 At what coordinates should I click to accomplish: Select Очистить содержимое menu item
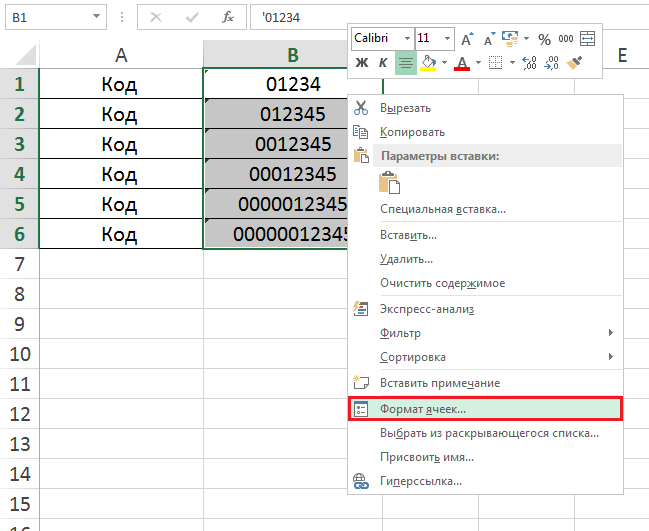tap(486, 283)
